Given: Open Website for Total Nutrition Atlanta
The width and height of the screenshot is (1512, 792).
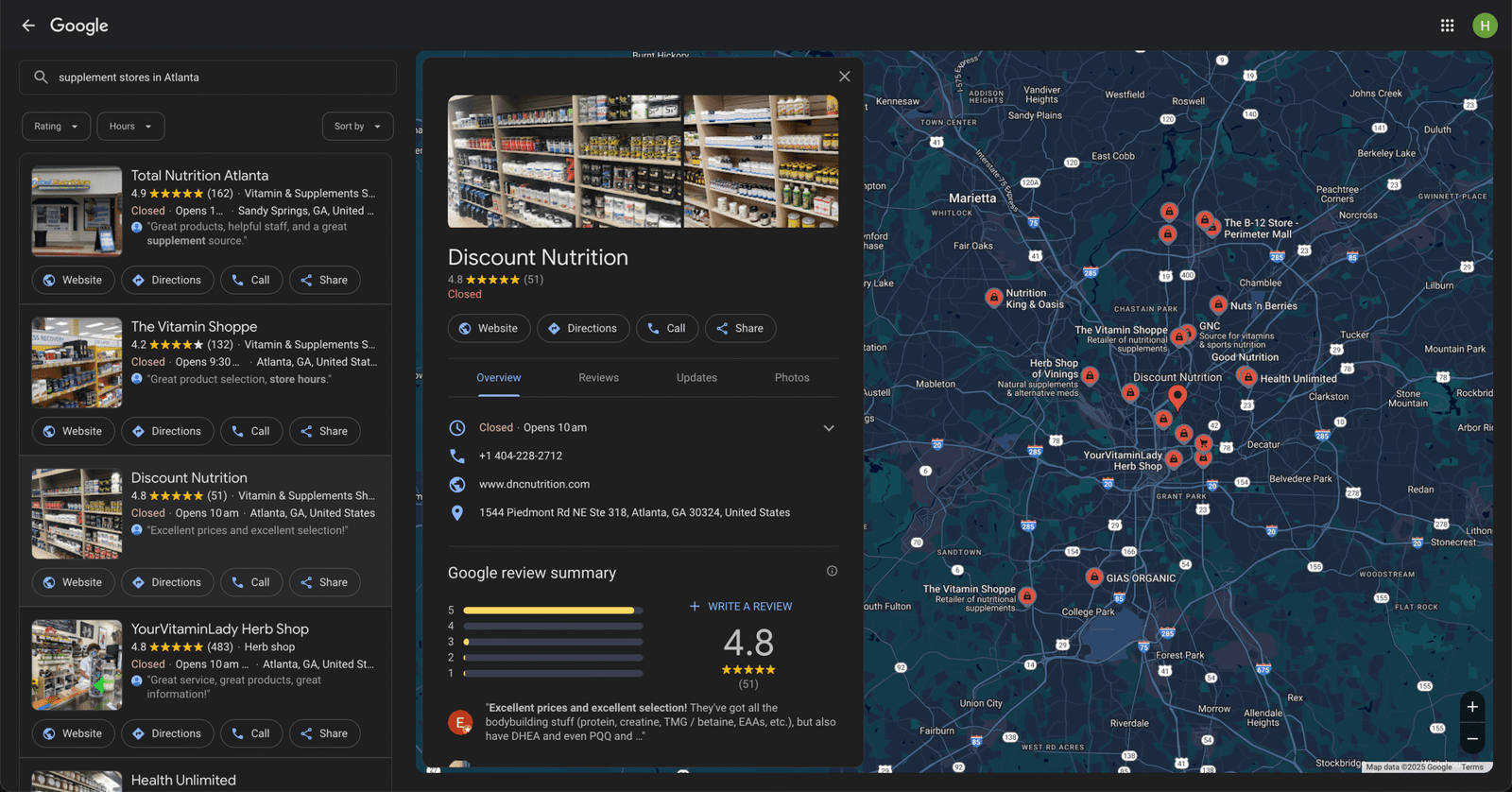Looking at the screenshot, I should pyautogui.click(x=74, y=280).
